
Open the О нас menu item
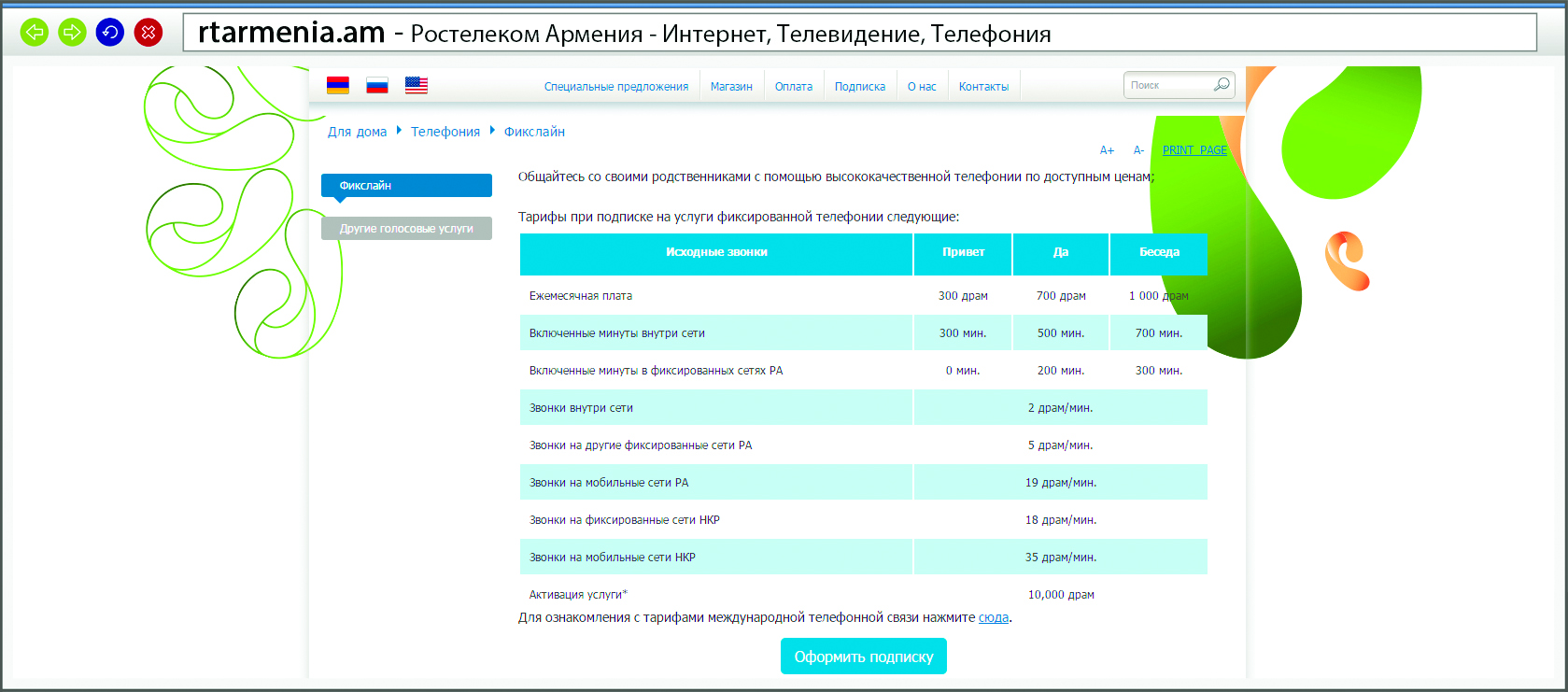point(922,87)
